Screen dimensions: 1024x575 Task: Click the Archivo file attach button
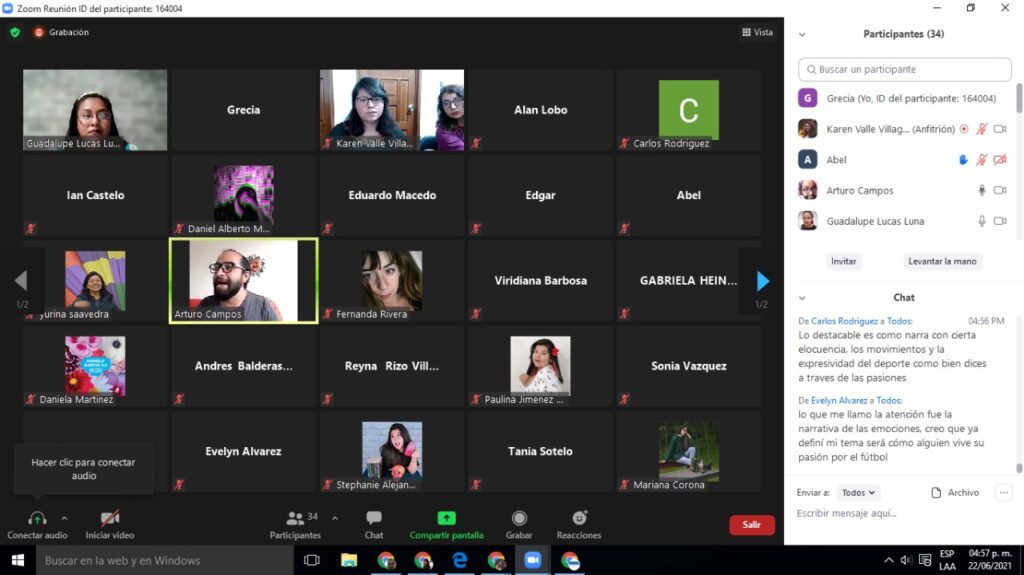coord(955,493)
